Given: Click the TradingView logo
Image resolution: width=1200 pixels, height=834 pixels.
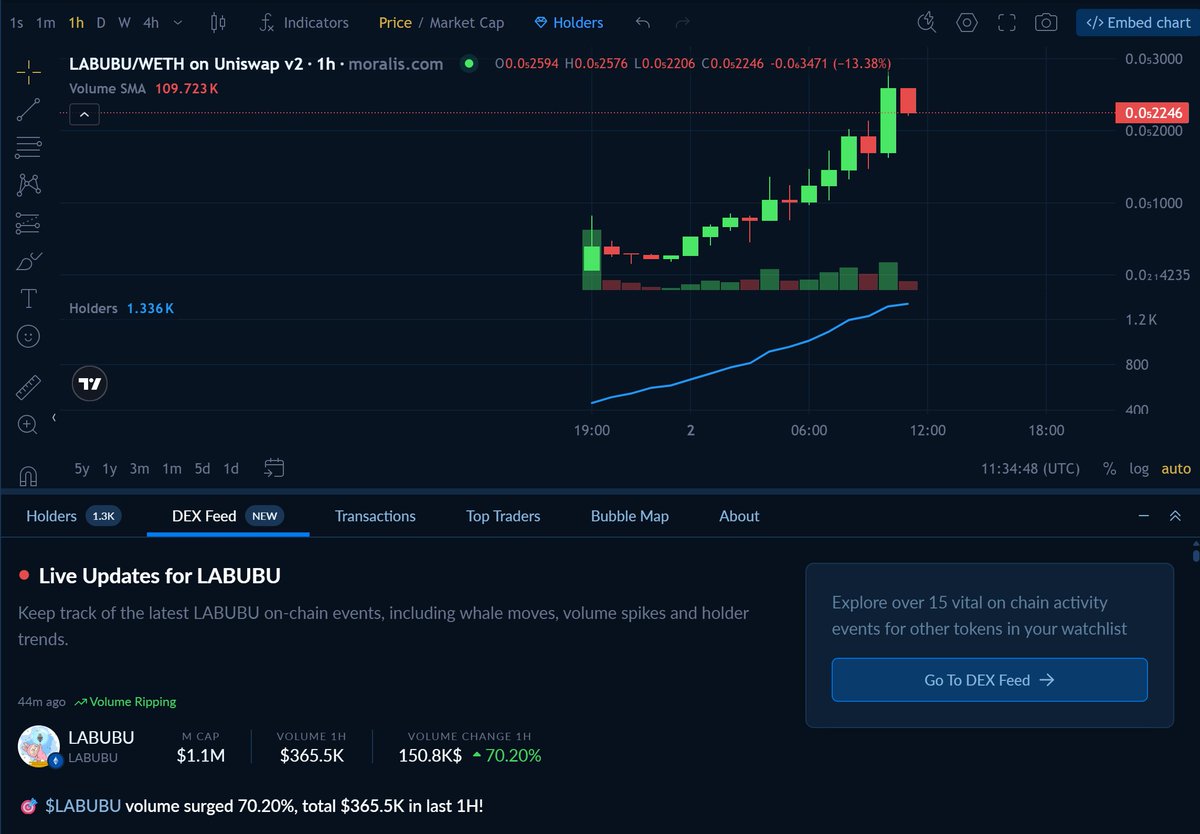Looking at the screenshot, I should [x=90, y=383].
